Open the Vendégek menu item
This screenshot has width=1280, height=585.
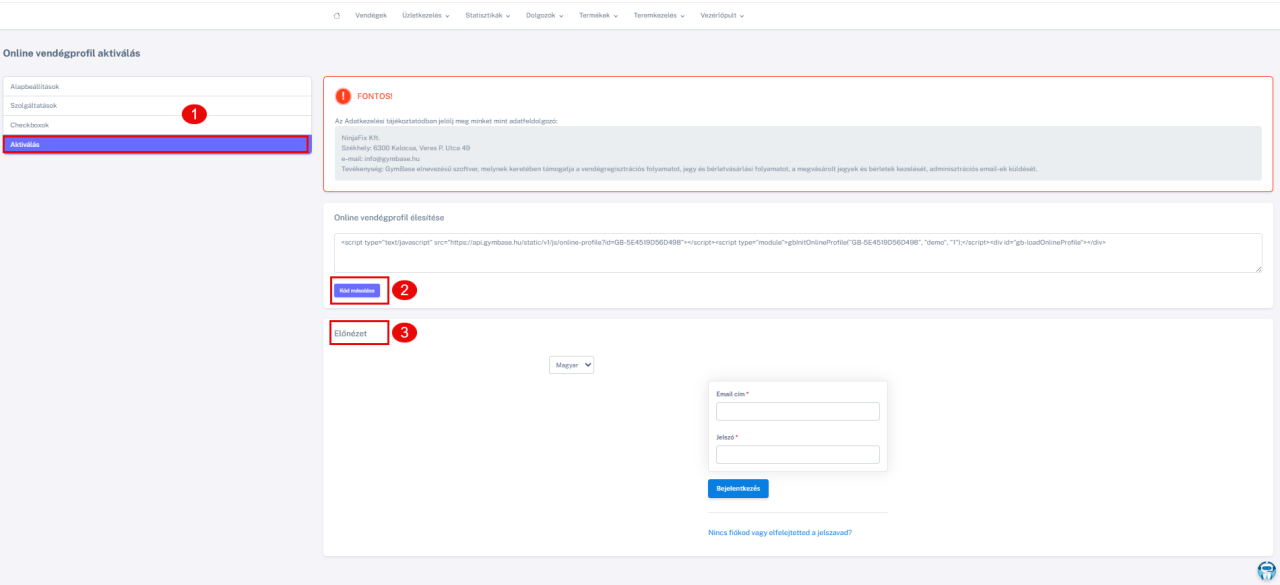[371, 15]
